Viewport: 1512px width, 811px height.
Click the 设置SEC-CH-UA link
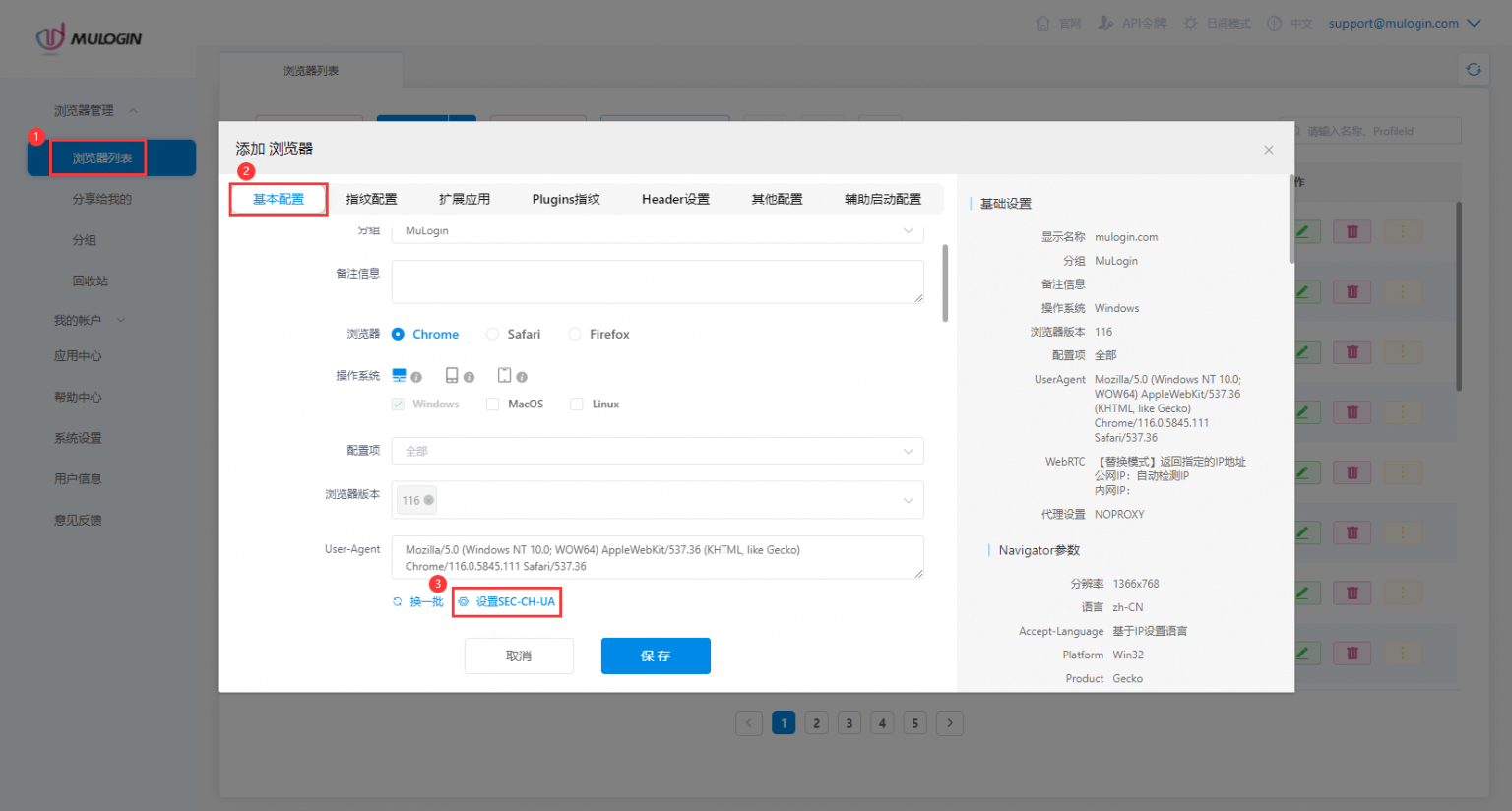(515, 601)
